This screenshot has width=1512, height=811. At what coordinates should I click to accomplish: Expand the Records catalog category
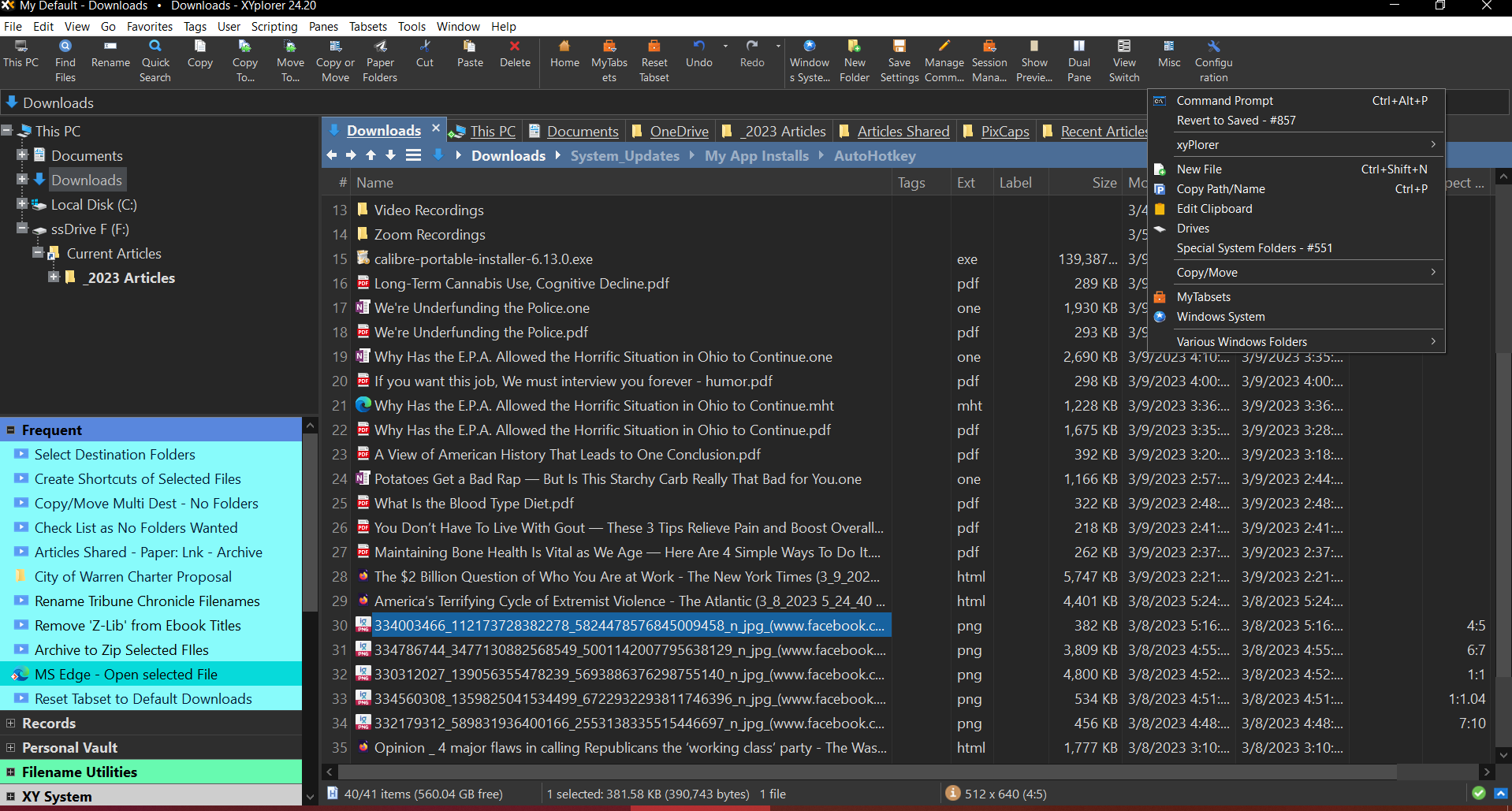[x=11, y=724]
